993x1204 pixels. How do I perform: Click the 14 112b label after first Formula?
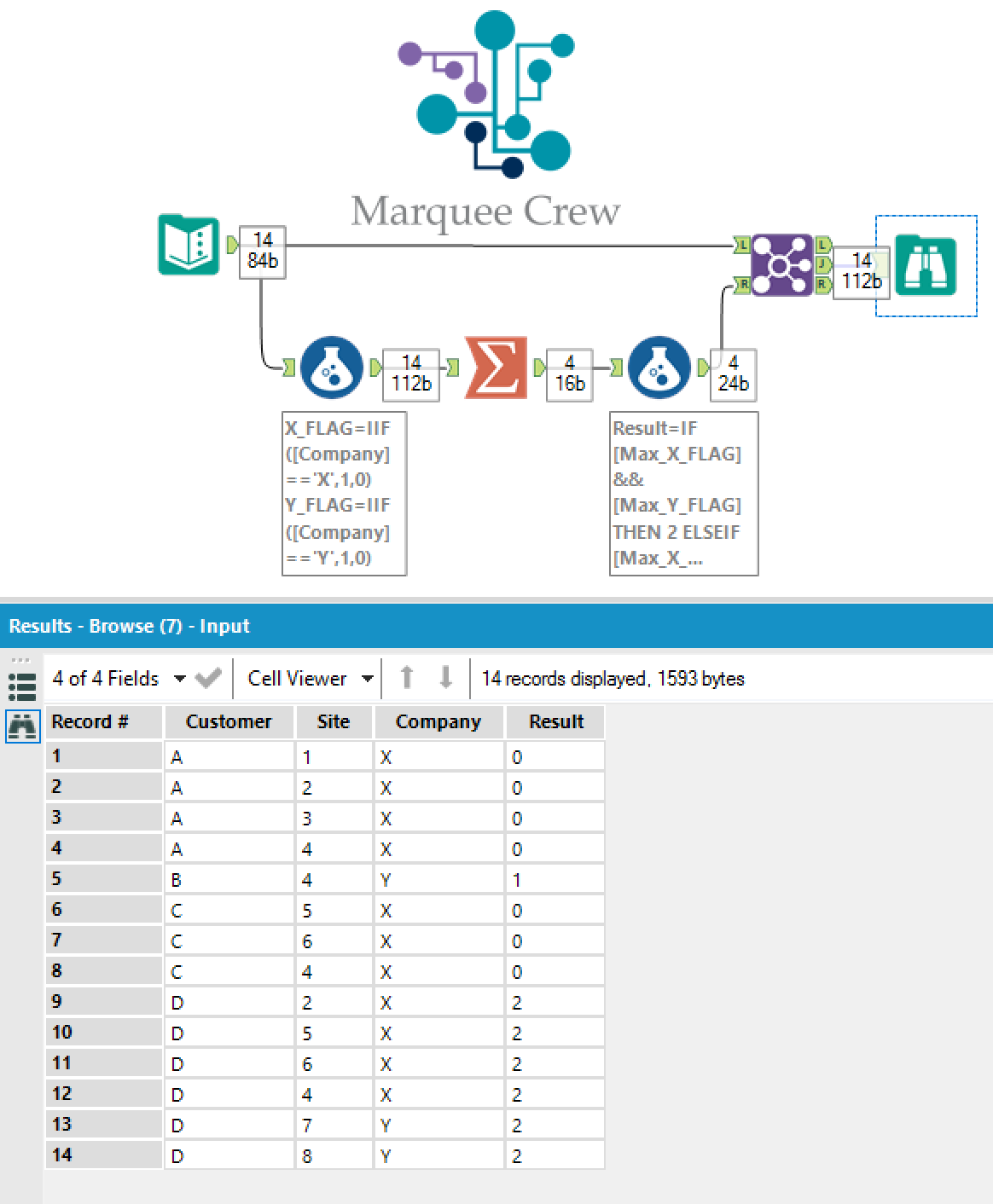411,374
